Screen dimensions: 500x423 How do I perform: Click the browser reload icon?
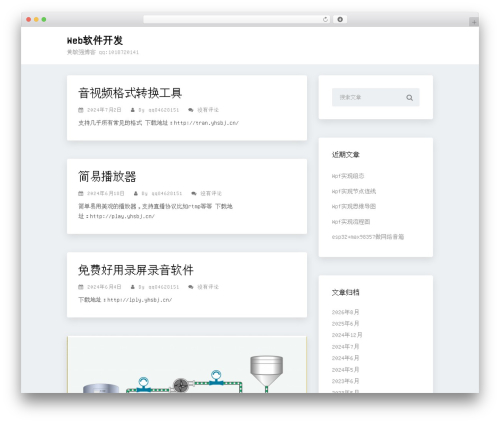[x=325, y=20]
